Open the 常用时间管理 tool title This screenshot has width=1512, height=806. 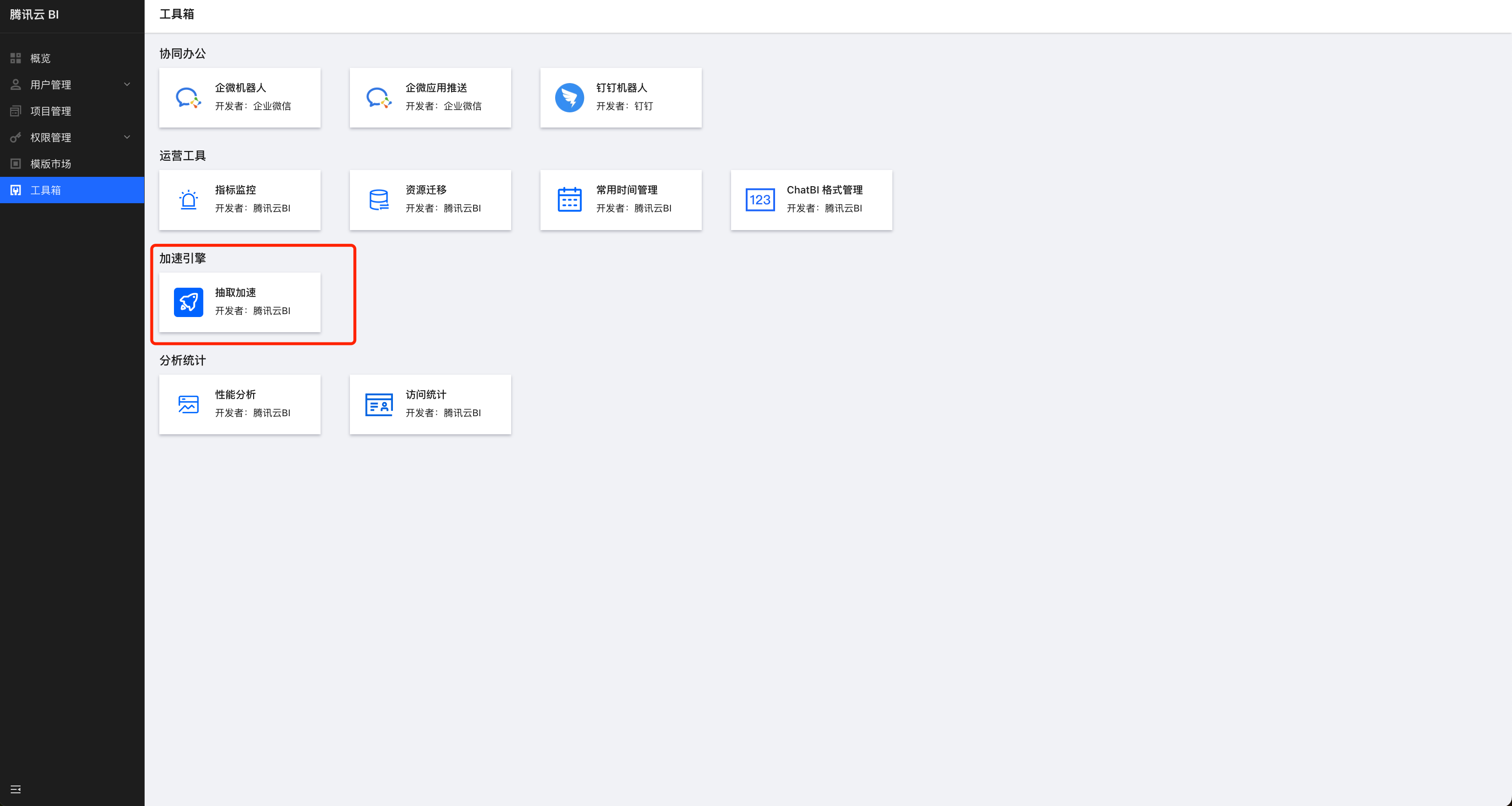click(x=627, y=190)
